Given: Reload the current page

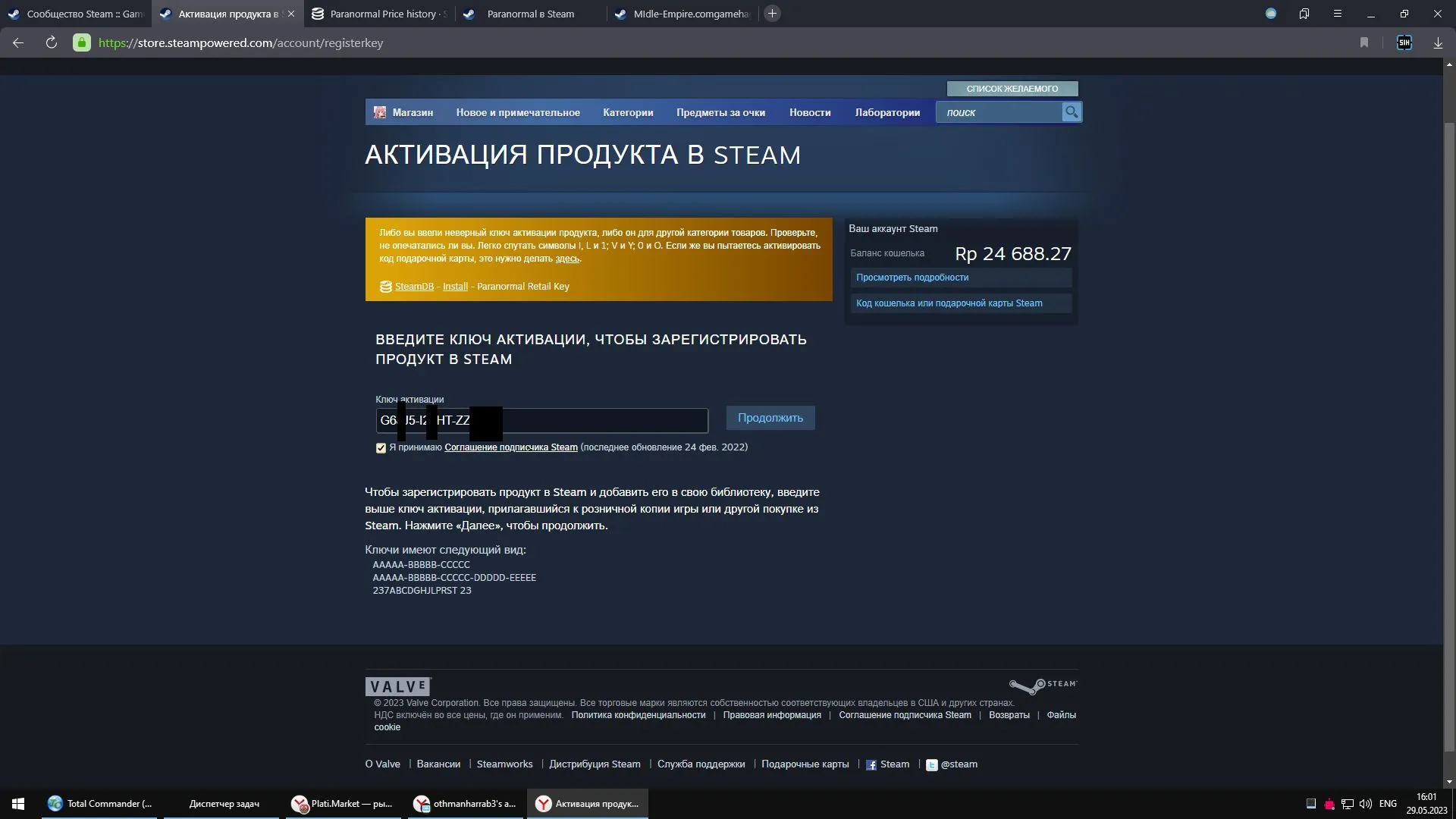Looking at the screenshot, I should click(52, 43).
